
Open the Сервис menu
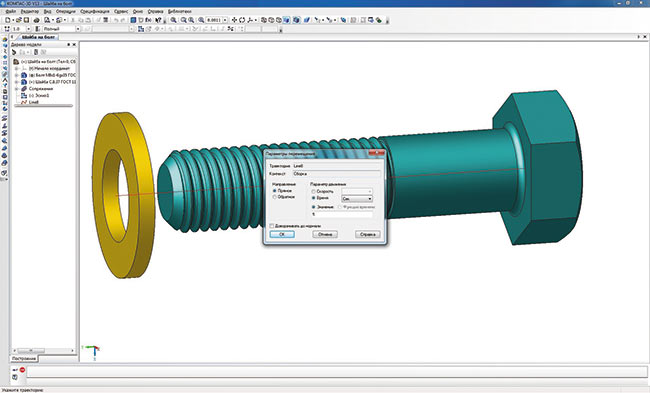click(121, 12)
